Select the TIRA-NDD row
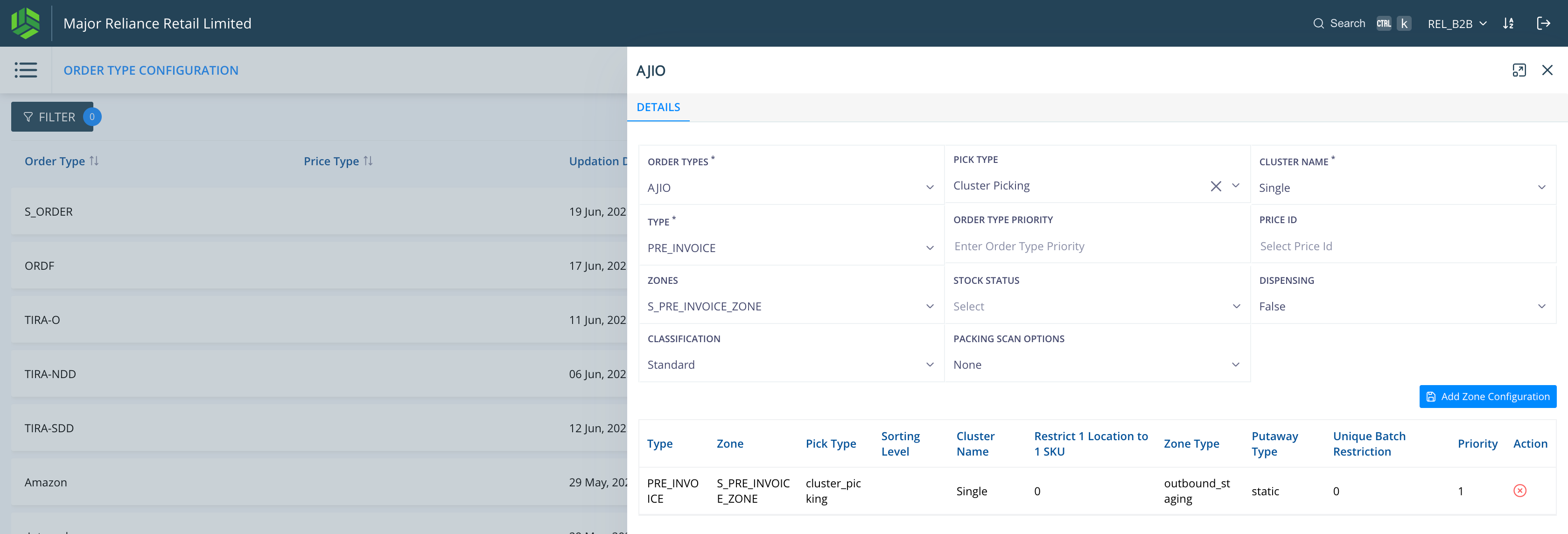Image resolution: width=1568 pixels, height=534 pixels. tap(319, 374)
